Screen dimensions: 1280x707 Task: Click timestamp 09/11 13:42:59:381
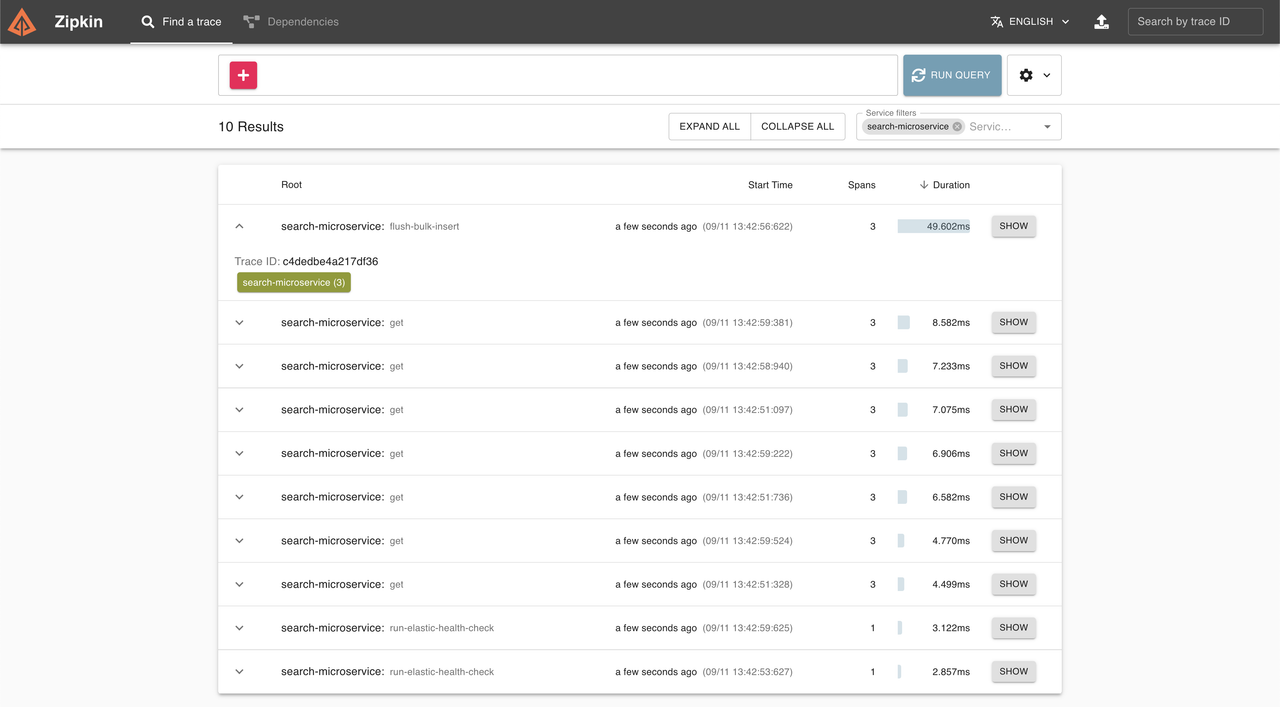tap(747, 323)
